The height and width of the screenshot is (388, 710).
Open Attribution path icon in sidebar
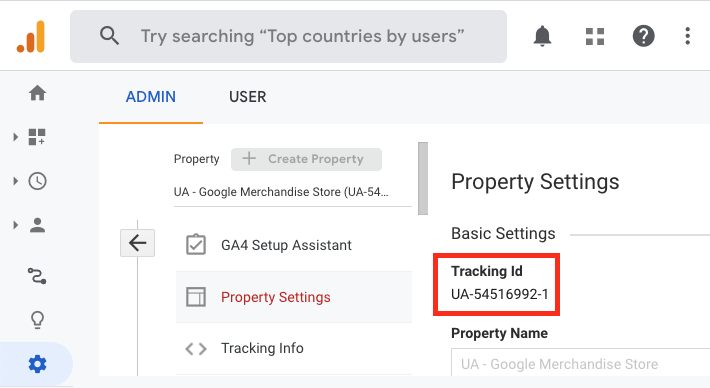click(37, 276)
